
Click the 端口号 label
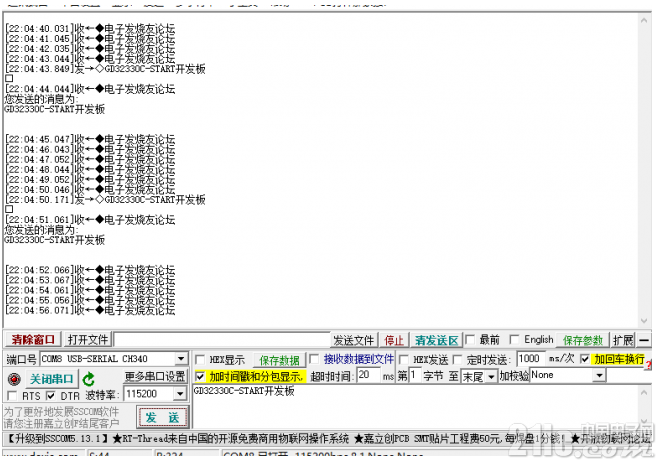[x=22, y=359]
